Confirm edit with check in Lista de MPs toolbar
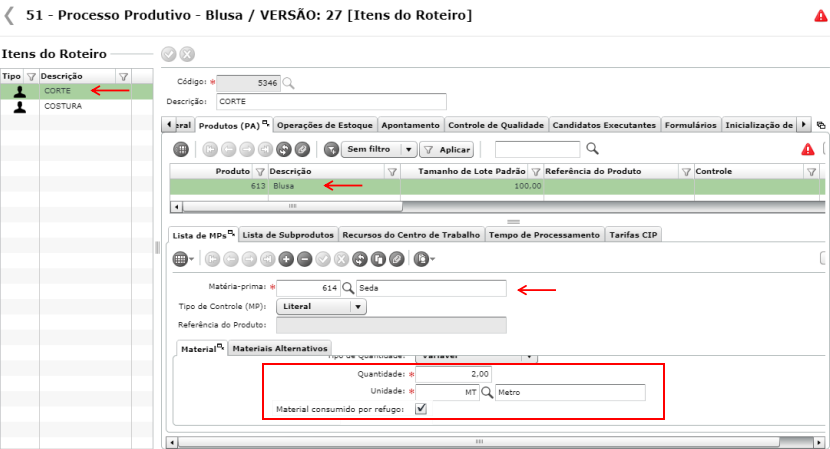The height and width of the screenshot is (449, 830). point(323,259)
